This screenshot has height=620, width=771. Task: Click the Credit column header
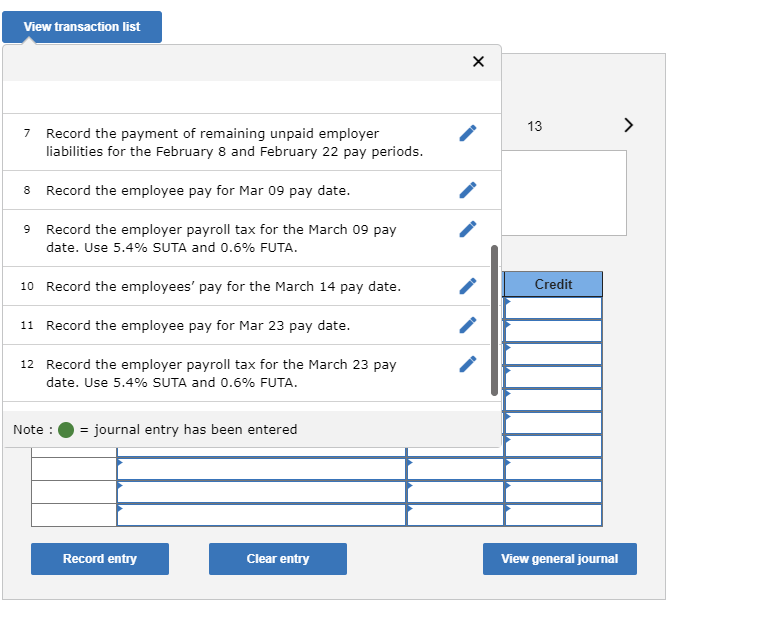click(554, 285)
